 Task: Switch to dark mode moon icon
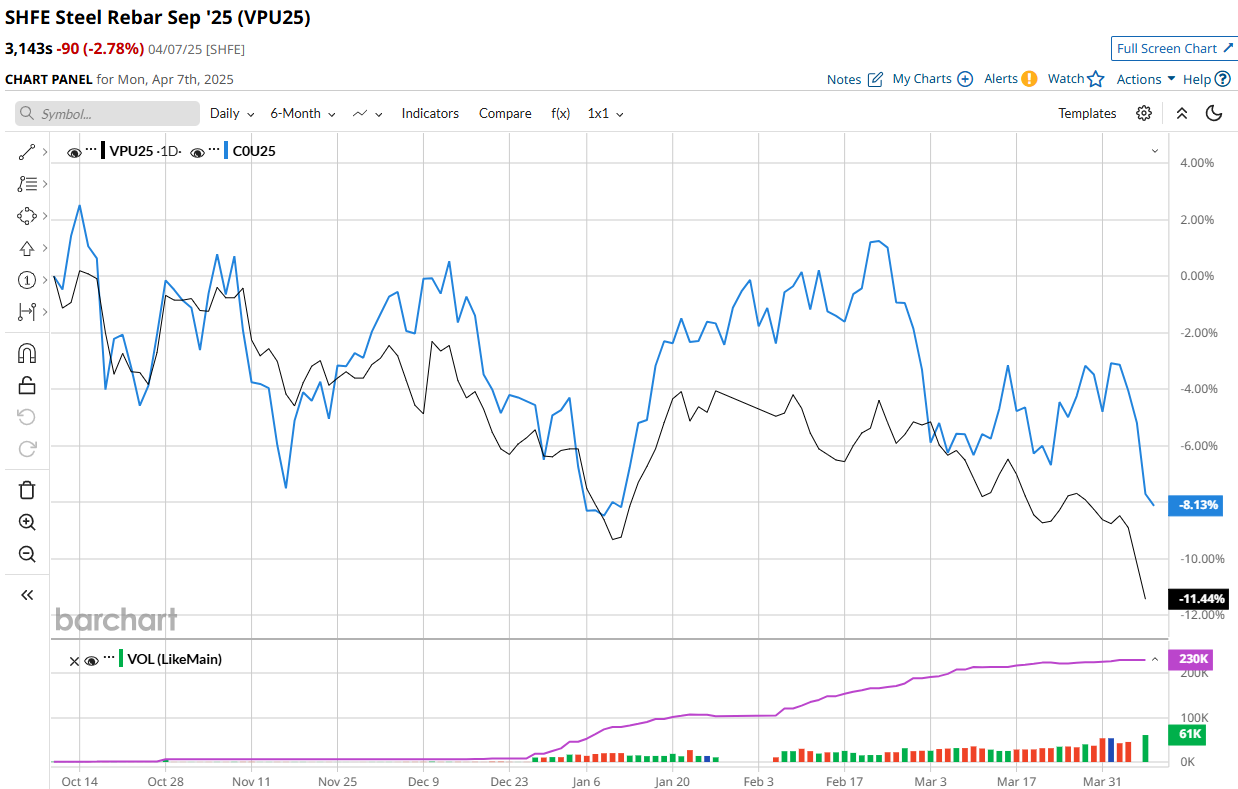tap(1214, 113)
